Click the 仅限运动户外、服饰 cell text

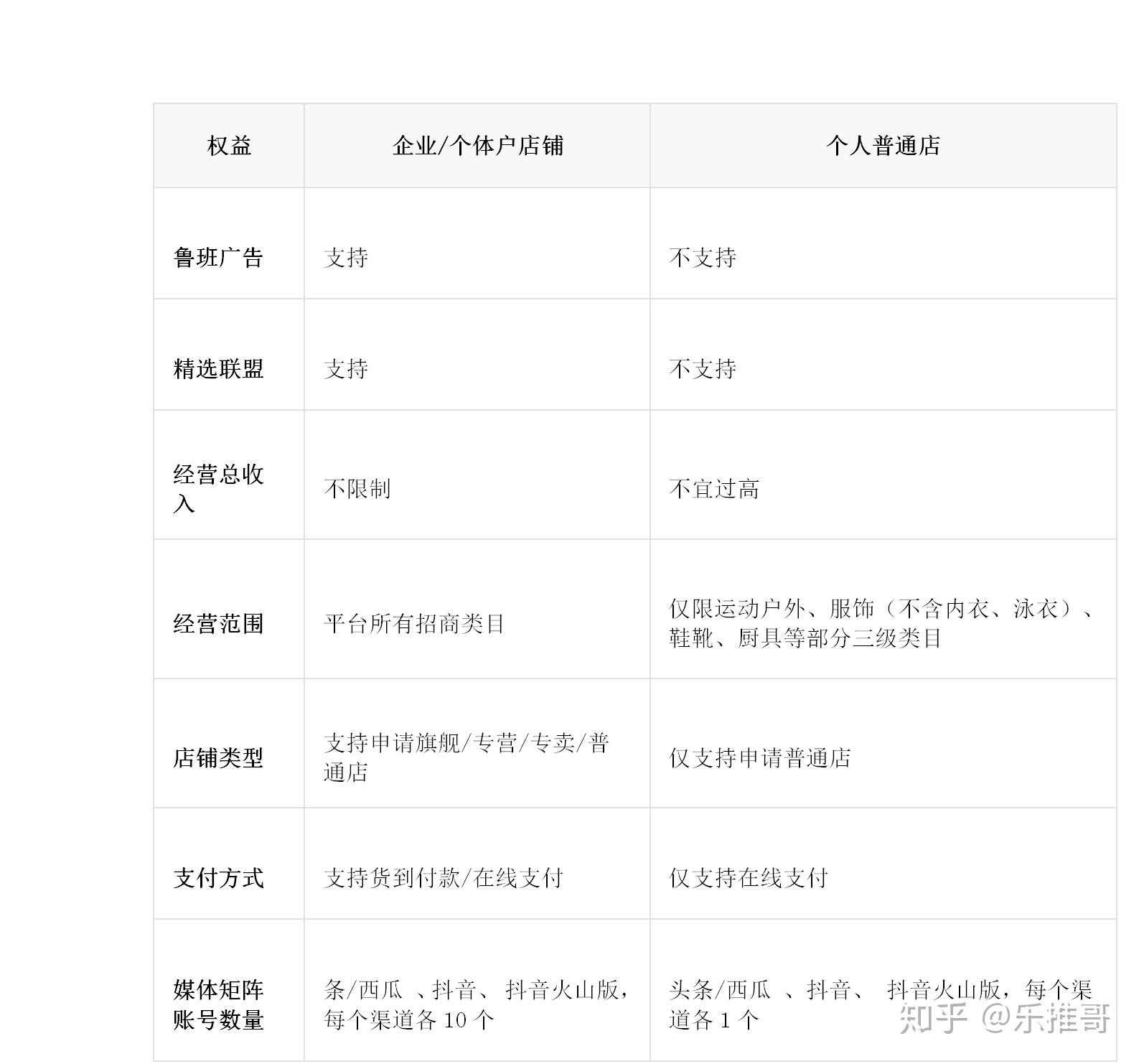(x=882, y=623)
